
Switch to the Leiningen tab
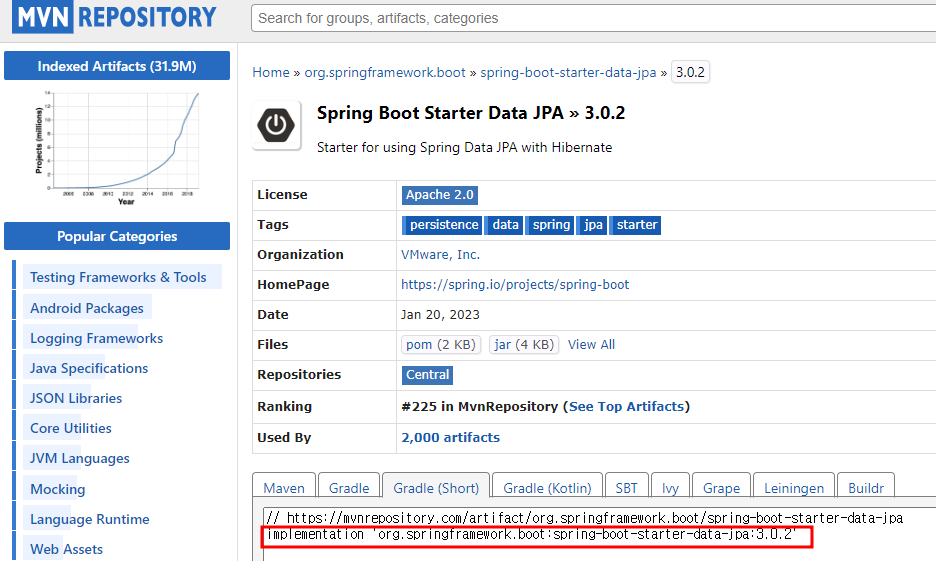pos(794,488)
